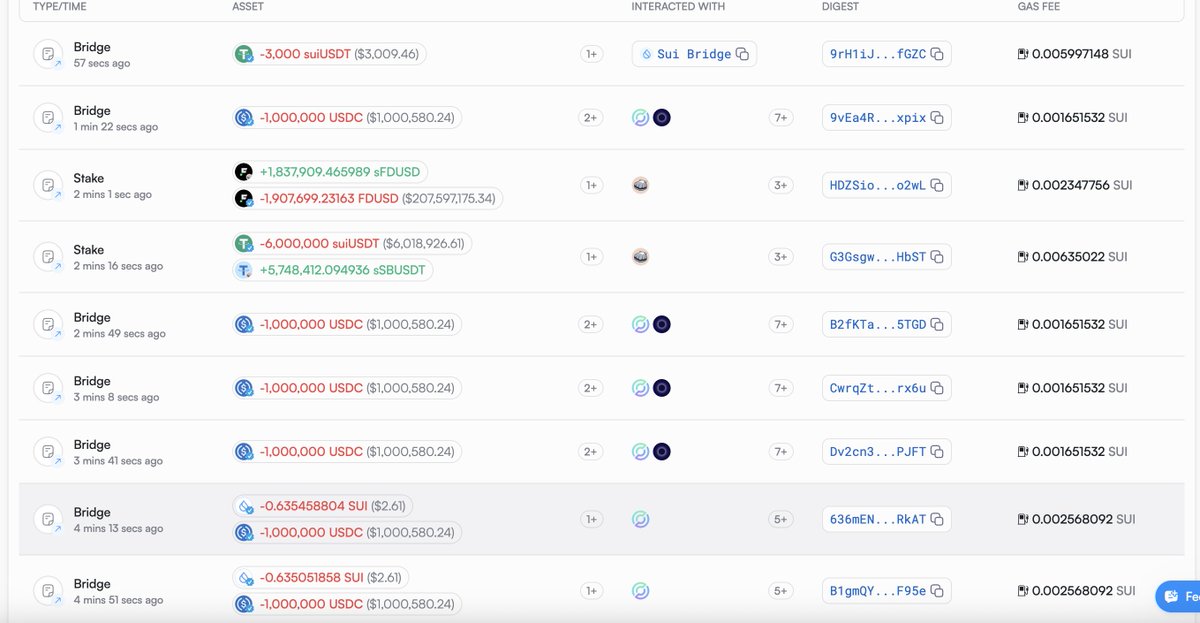
Task: Open transaction icon for 57 secs ago Bridge
Action: tap(48, 54)
